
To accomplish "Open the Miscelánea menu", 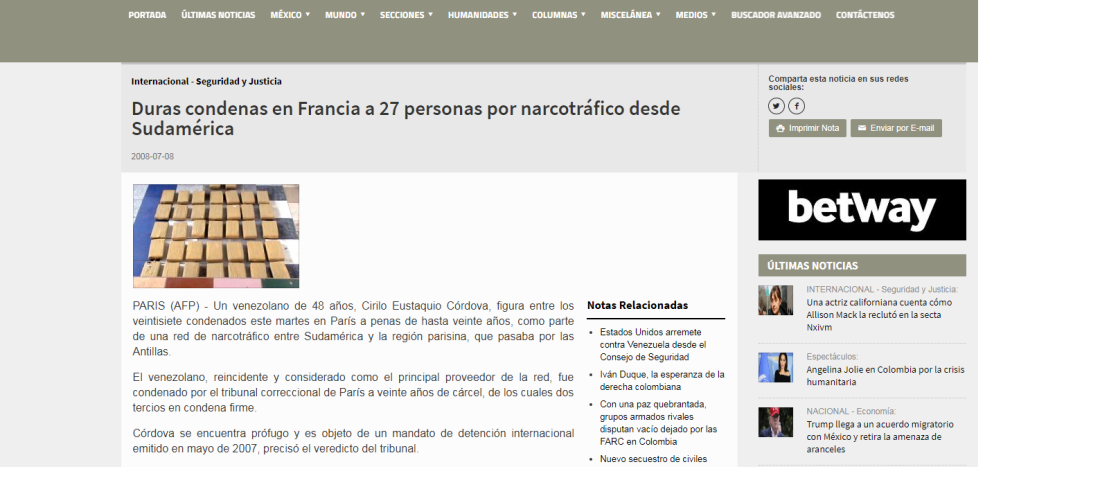I will pos(630,15).
